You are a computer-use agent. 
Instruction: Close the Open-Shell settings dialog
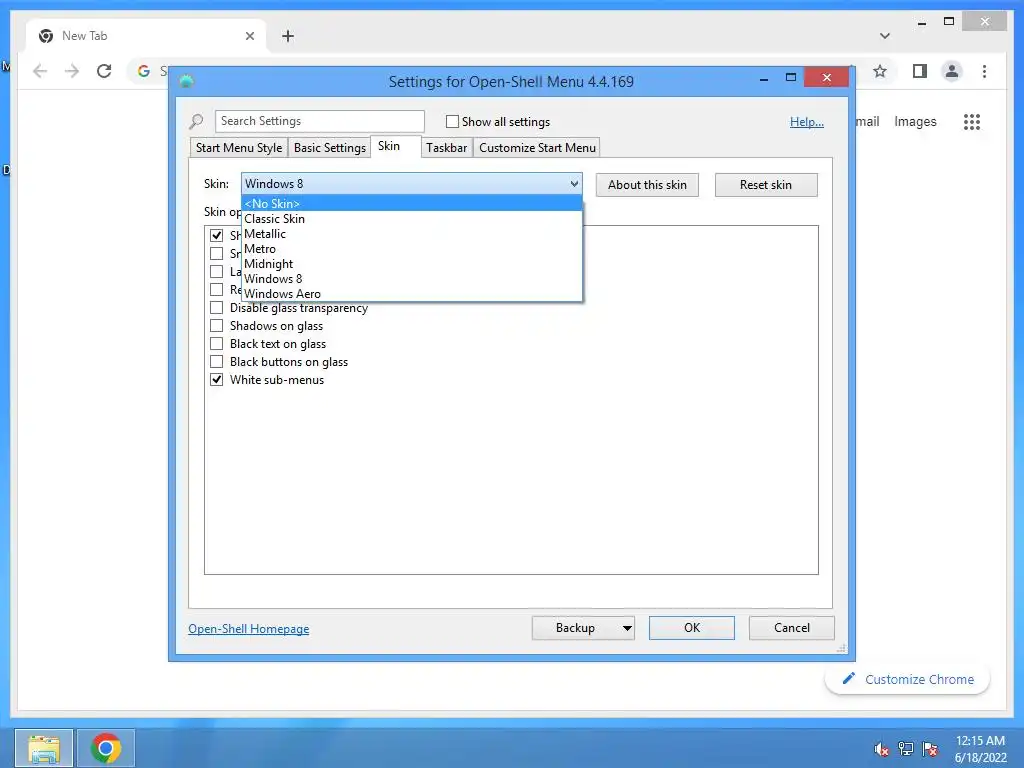point(827,78)
